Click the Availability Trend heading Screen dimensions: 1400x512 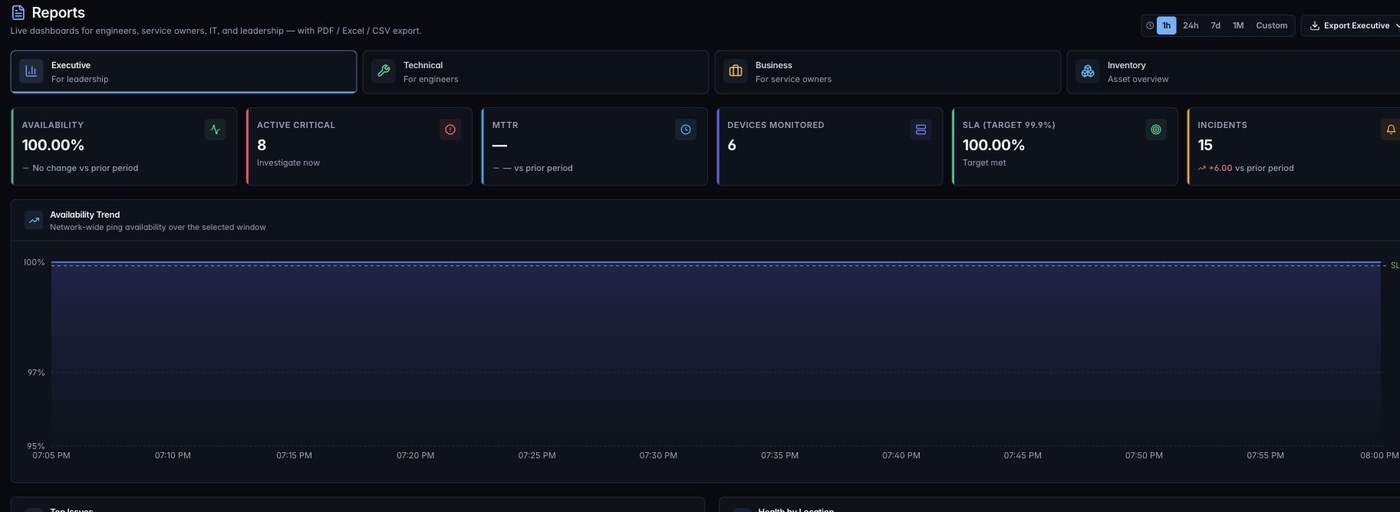(x=85, y=215)
